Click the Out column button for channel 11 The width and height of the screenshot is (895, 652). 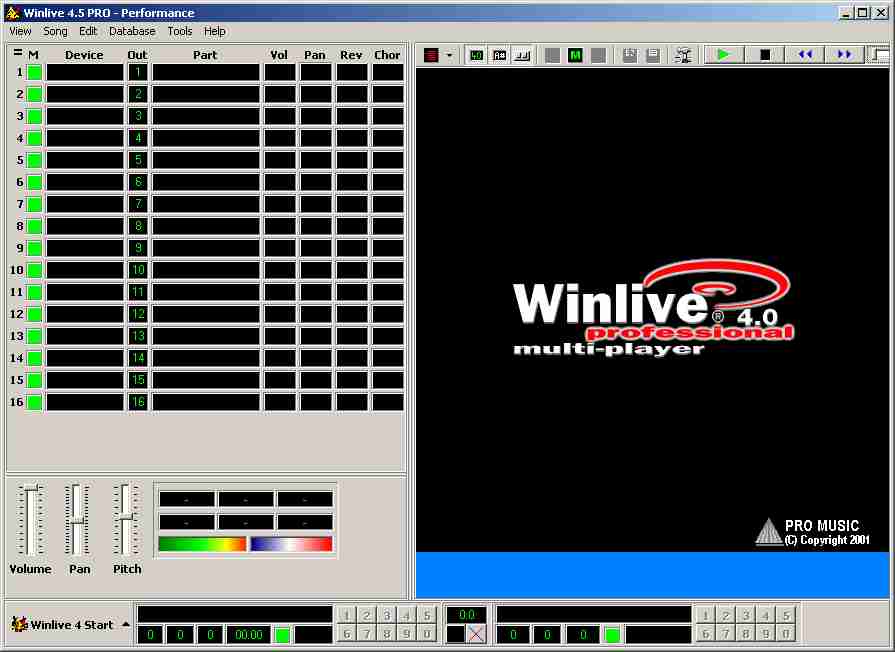point(138,292)
